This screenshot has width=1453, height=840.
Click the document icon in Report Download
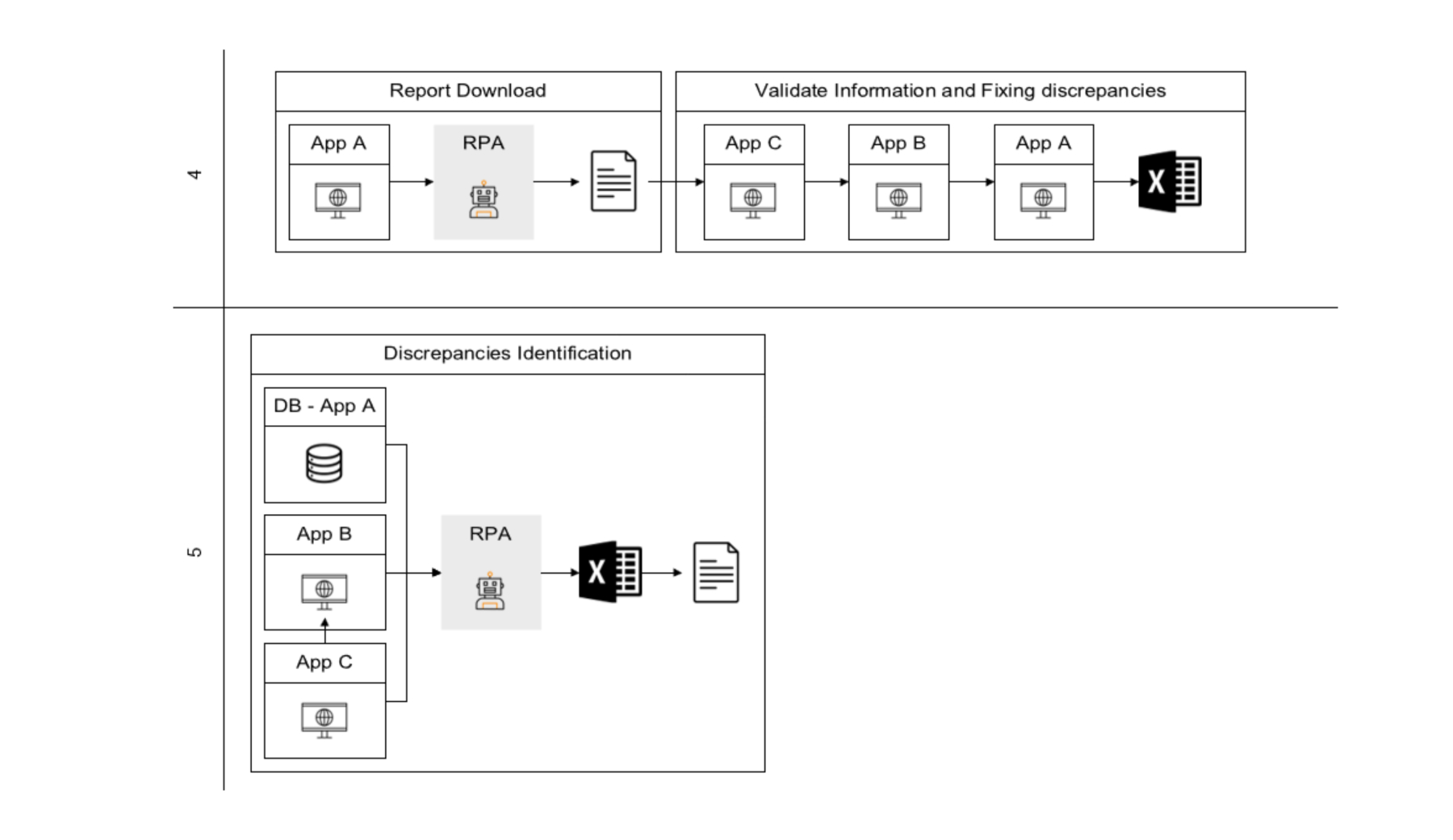tap(613, 182)
